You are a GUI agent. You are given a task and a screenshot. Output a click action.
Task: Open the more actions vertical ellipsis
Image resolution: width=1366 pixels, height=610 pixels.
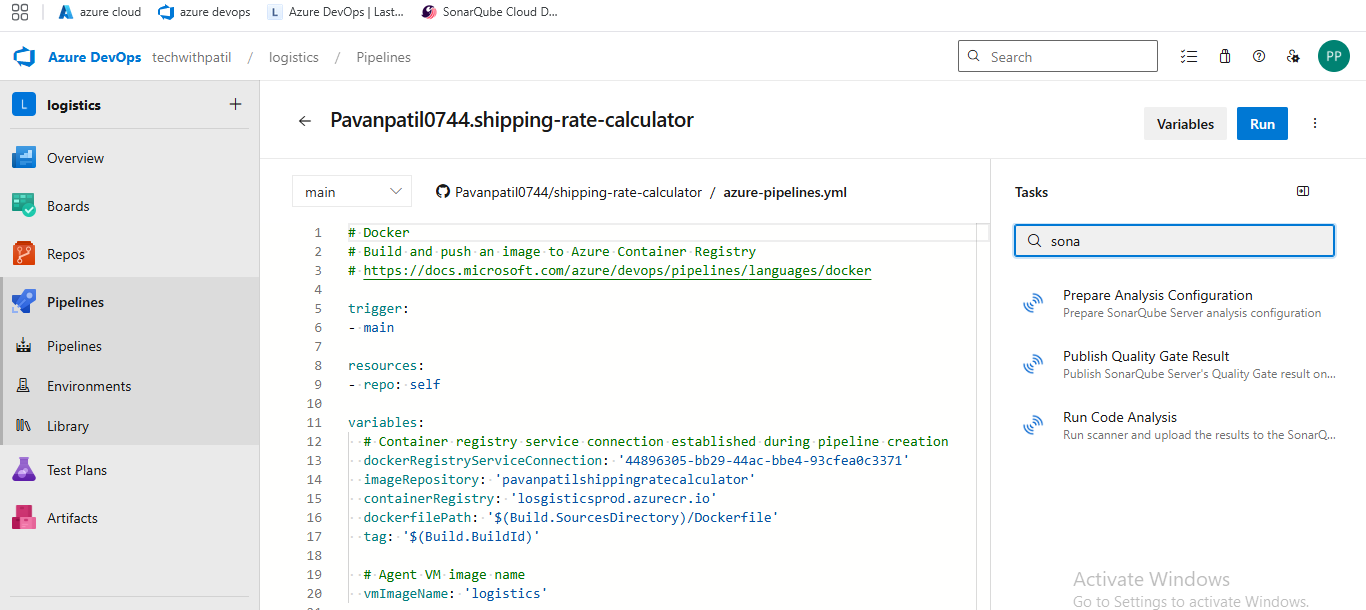click(1315, 124)
